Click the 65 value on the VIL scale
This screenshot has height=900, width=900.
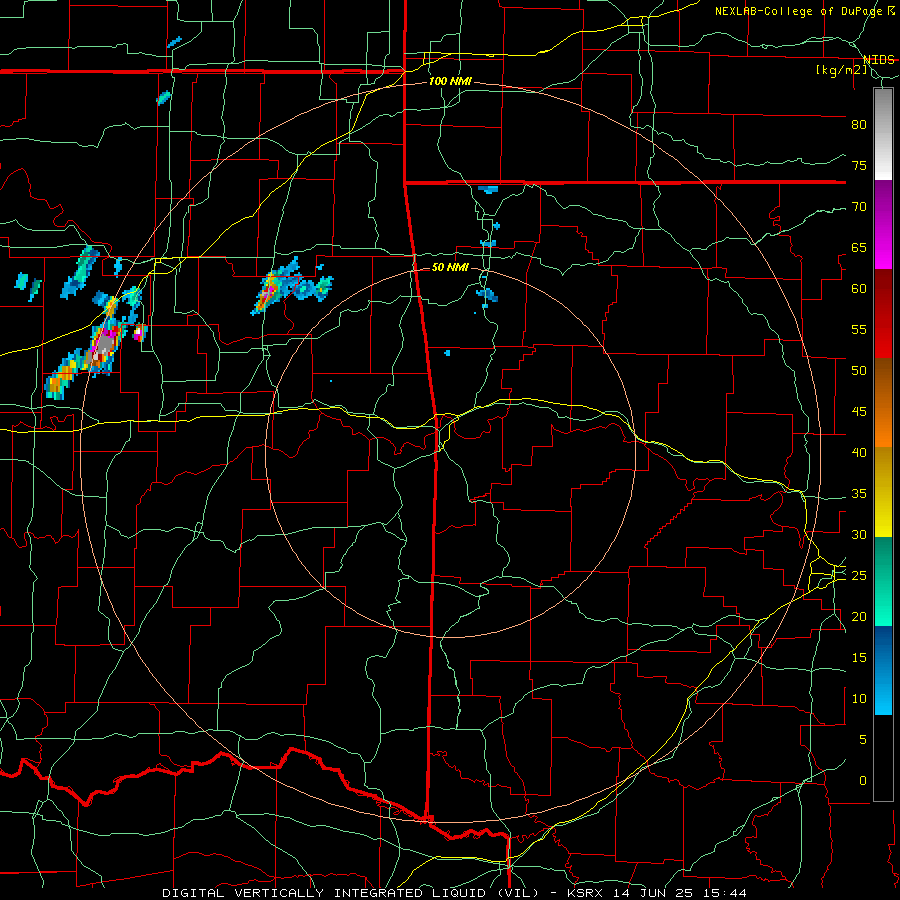click(859, 247)
